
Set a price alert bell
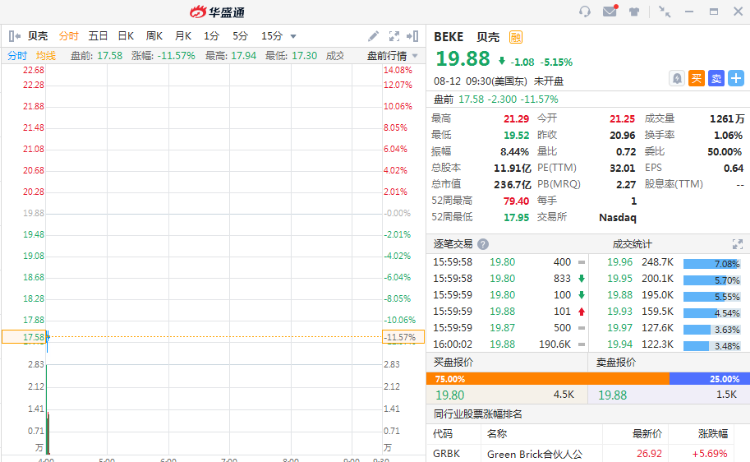(x=678, y=78)
